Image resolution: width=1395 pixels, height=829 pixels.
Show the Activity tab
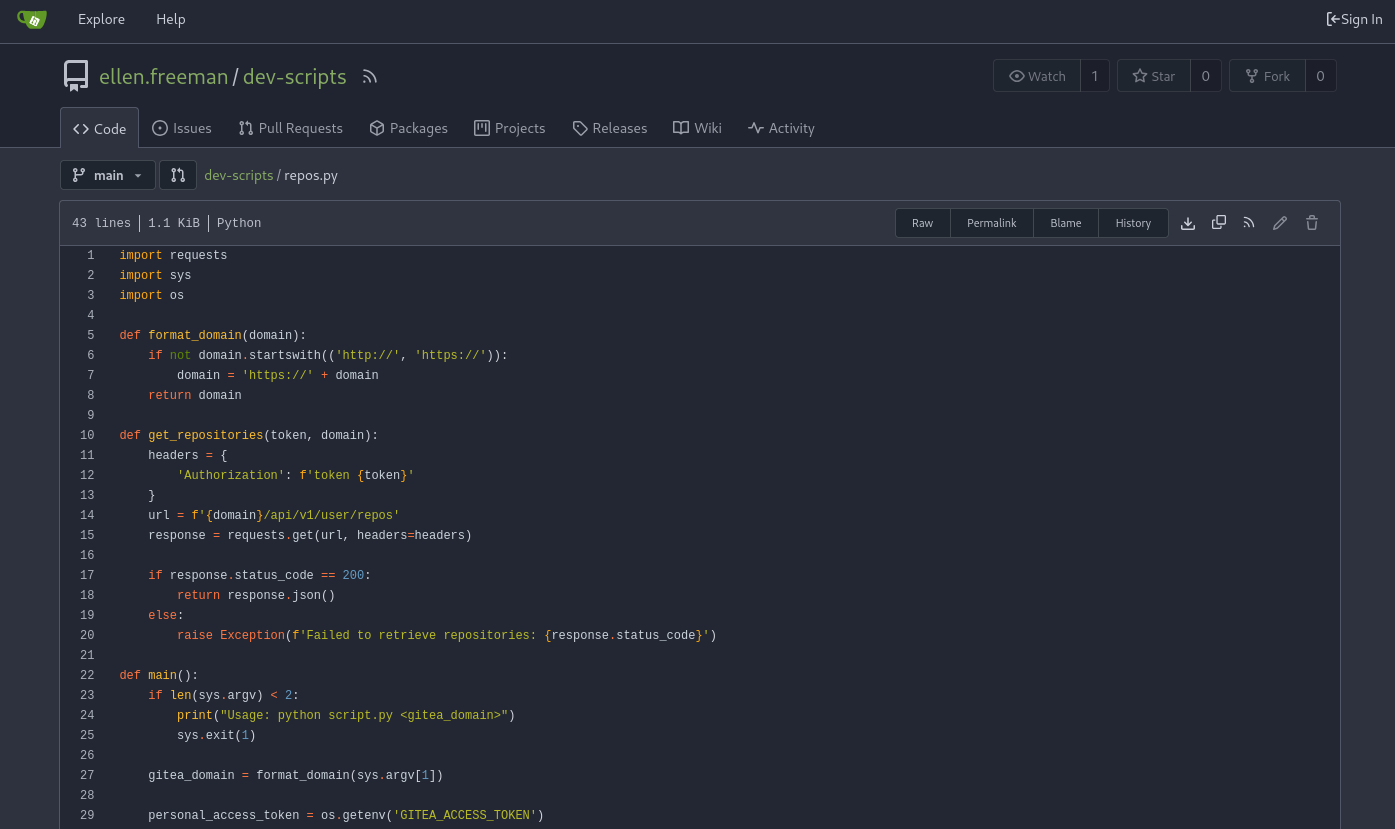coord(781,128)
